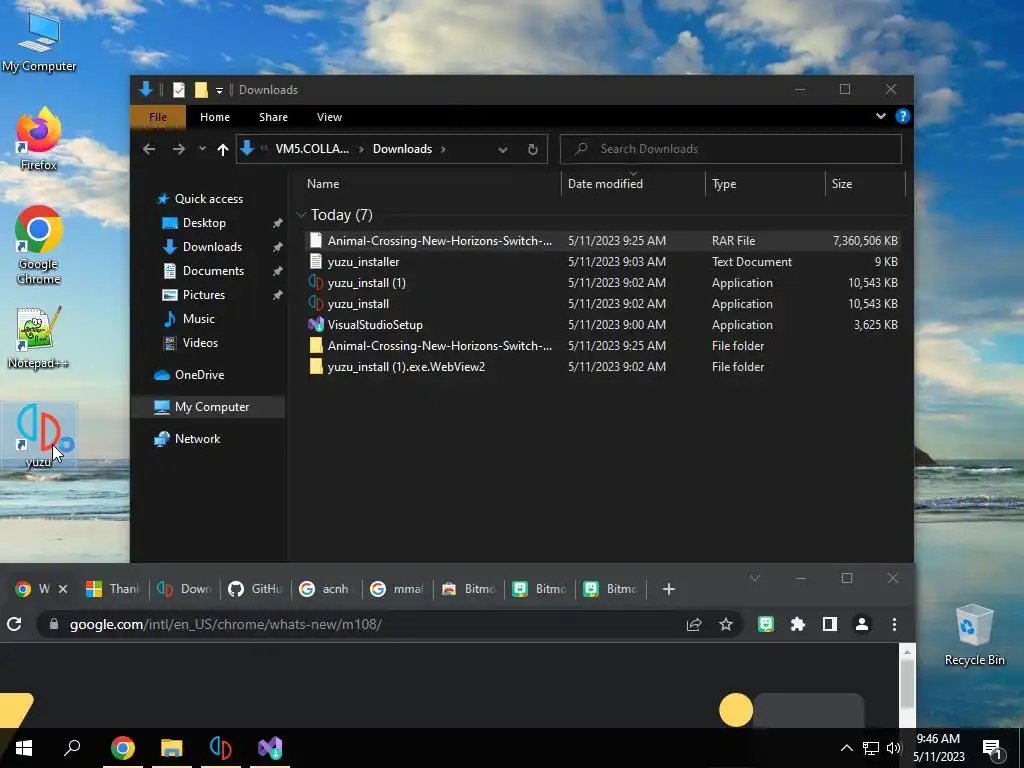The image size is (1024, 768).
Task: Open the recent locations dropdown arrow
Action: 202,149
